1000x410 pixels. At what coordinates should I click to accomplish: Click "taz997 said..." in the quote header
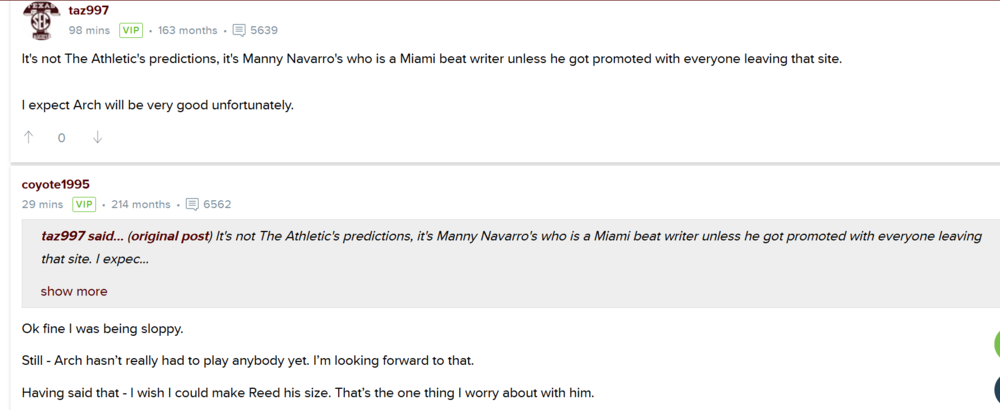click(x=82, y=237)
